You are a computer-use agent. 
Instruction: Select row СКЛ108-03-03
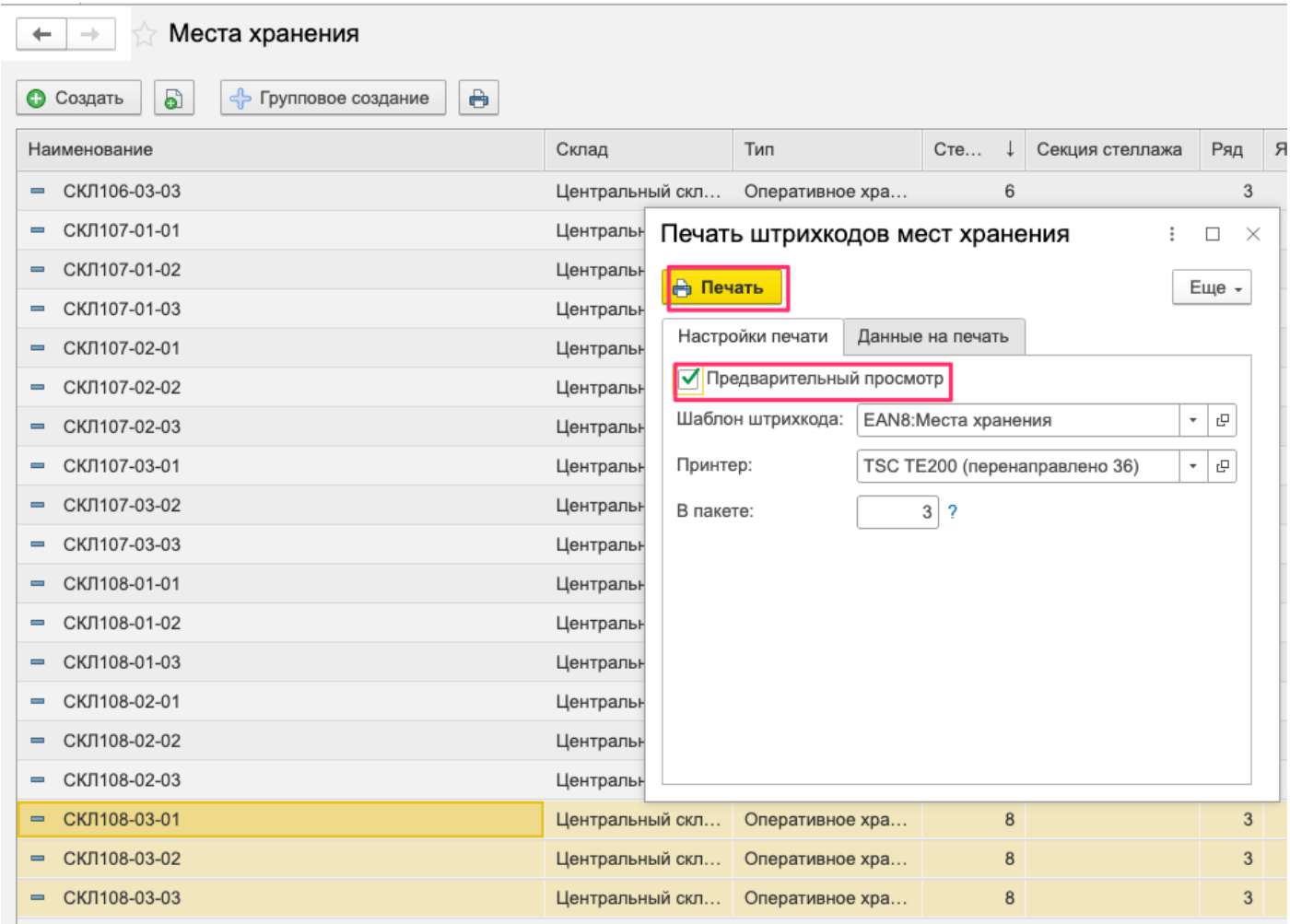pos(280,898)
